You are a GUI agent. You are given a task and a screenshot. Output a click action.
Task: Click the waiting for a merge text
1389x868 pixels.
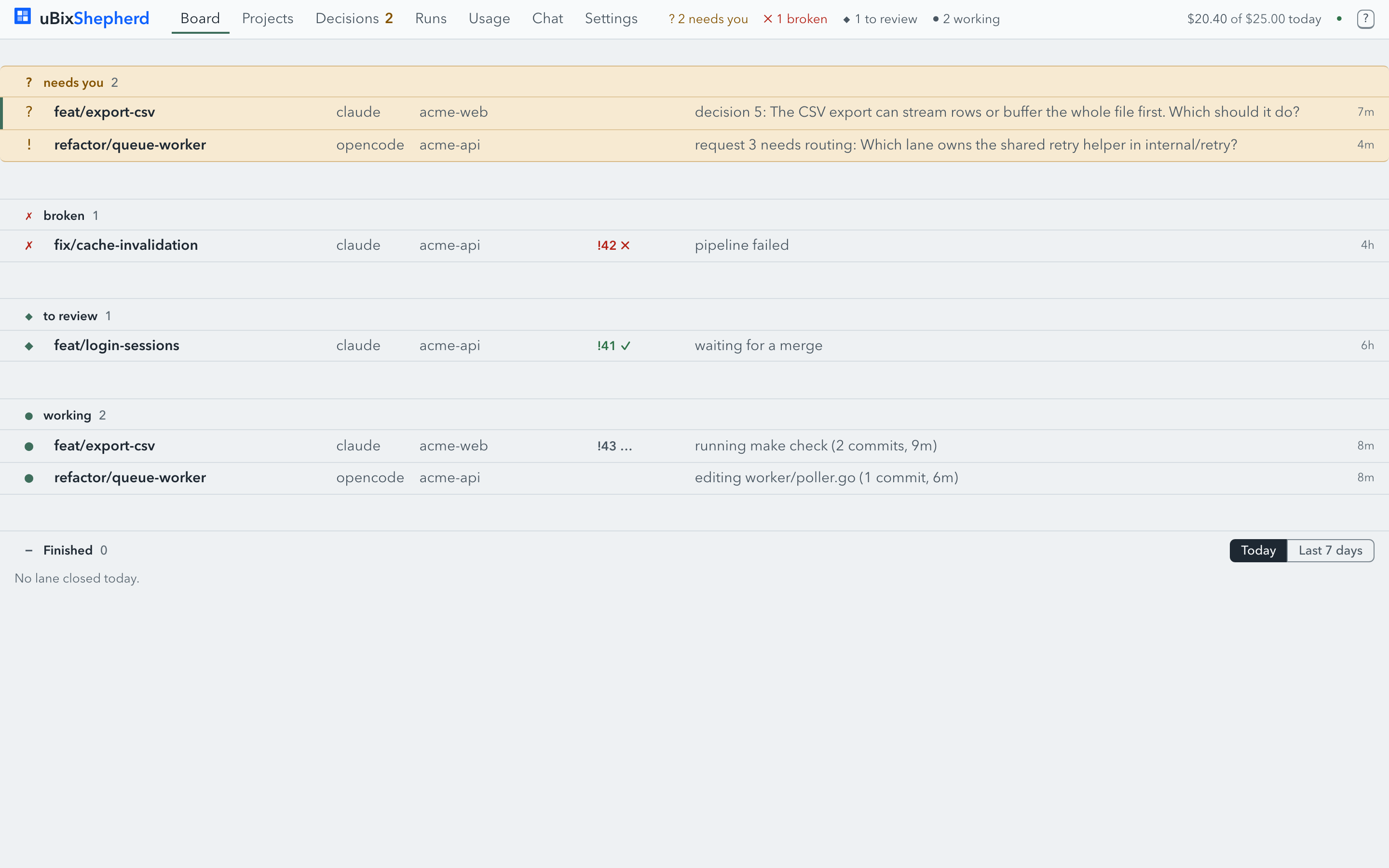(x=758, y=346)
